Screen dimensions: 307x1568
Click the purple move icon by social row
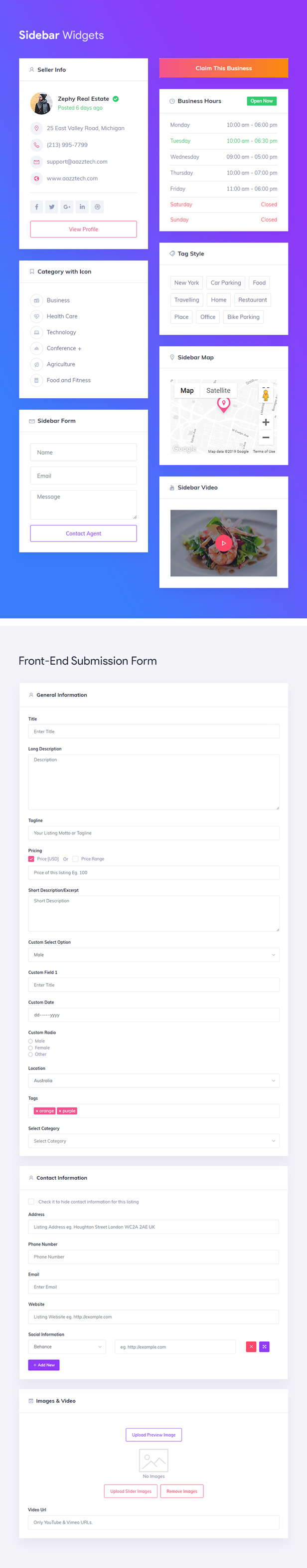(265, 1346)
